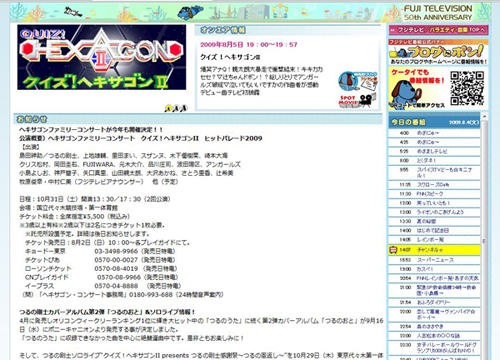This screenshot has width=500, height=360.
Task: Click the bus icon beside チャンネルα
Action: (x=393, y=250)
